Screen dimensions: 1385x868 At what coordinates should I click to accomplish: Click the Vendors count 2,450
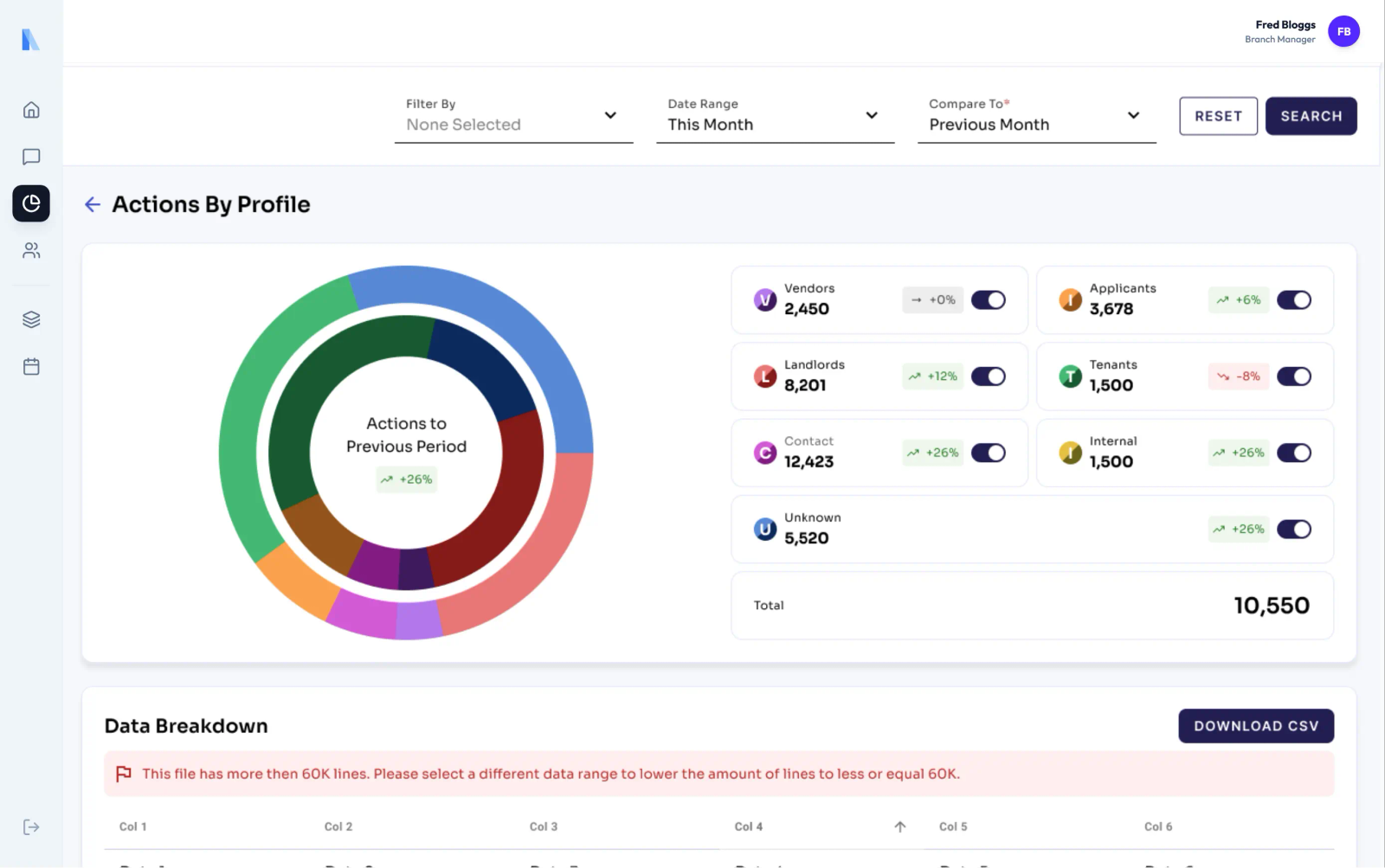(x=807, y=310)
